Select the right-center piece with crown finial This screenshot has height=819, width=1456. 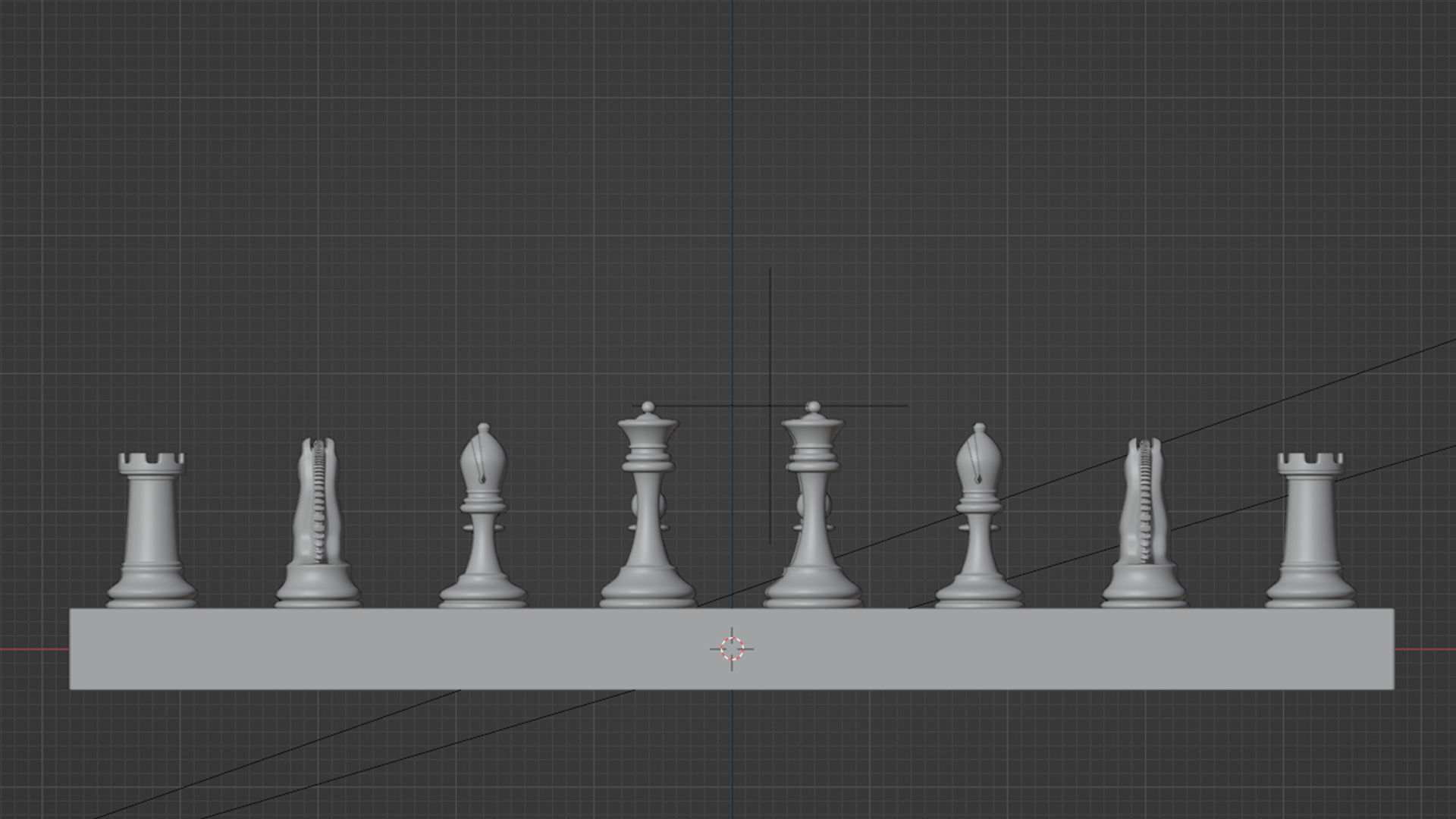813,504
